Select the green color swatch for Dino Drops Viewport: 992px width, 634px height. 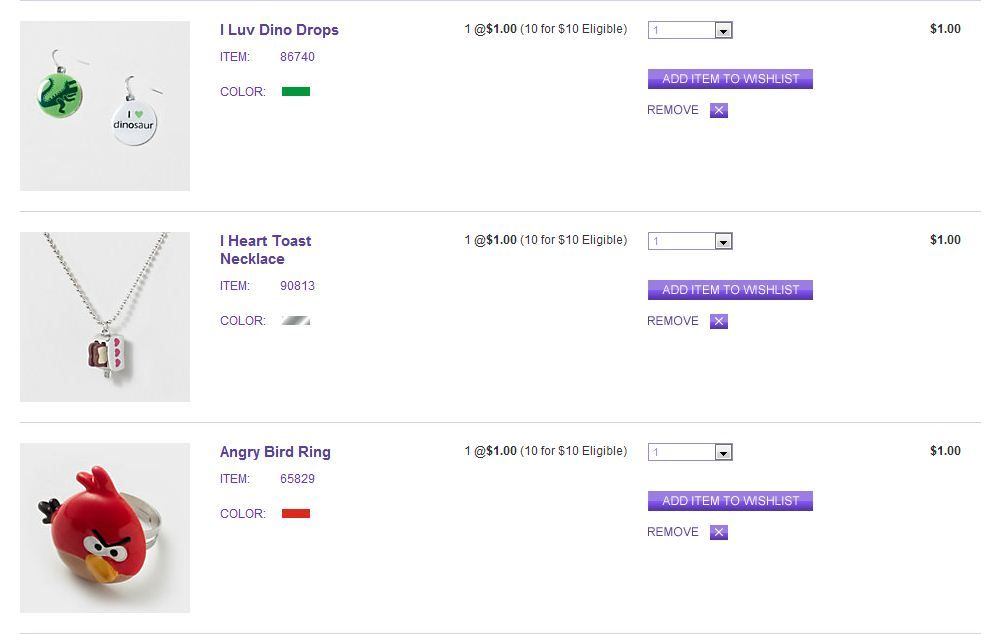(x=296, y=92)
